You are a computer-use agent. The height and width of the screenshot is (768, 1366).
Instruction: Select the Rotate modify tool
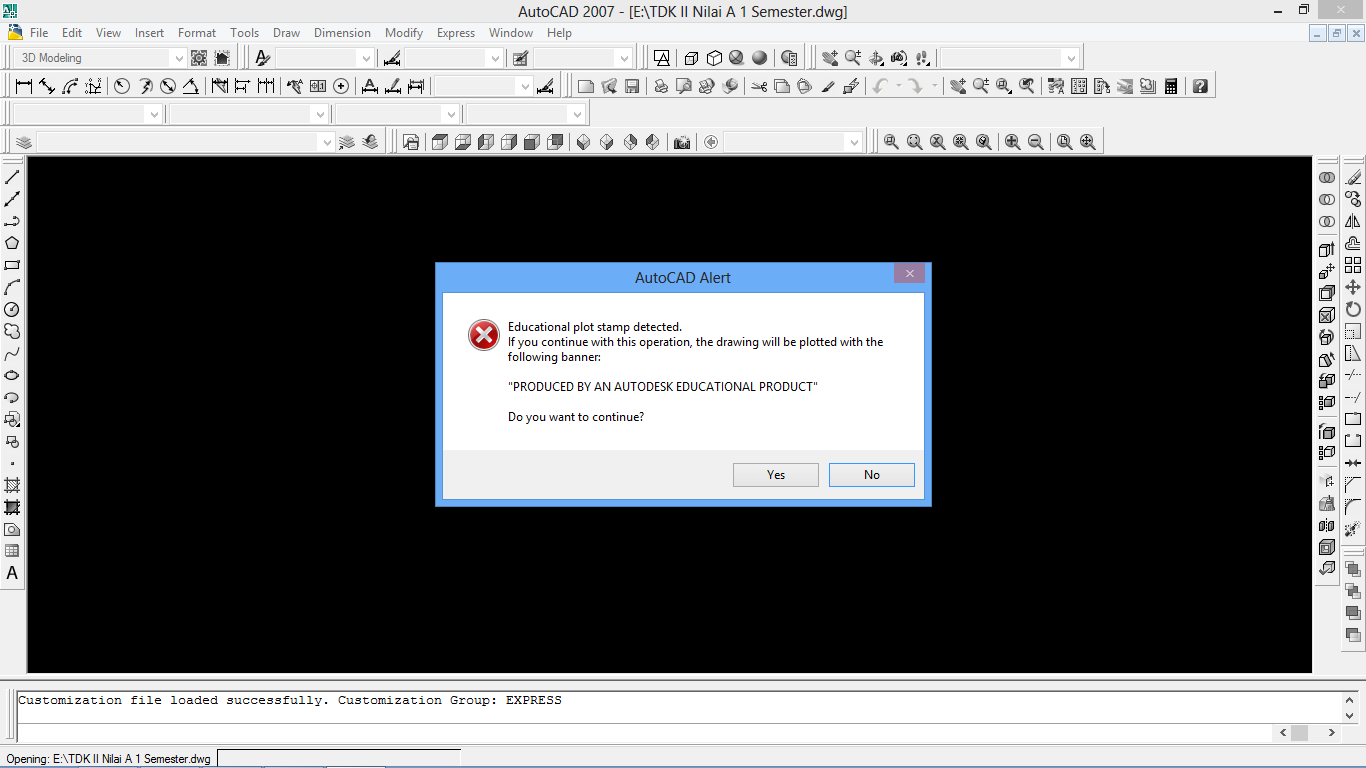pos(1353,309)
